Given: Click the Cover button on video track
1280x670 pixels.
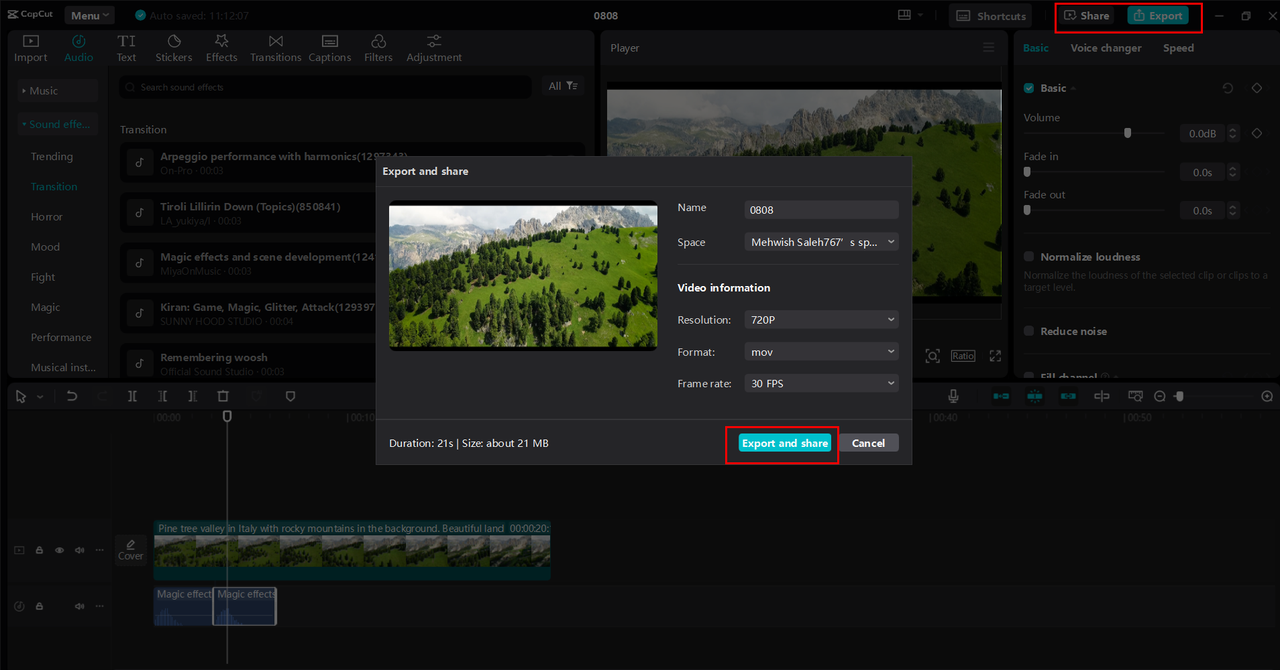Looking at the screenshot, I should coord(131,550).
